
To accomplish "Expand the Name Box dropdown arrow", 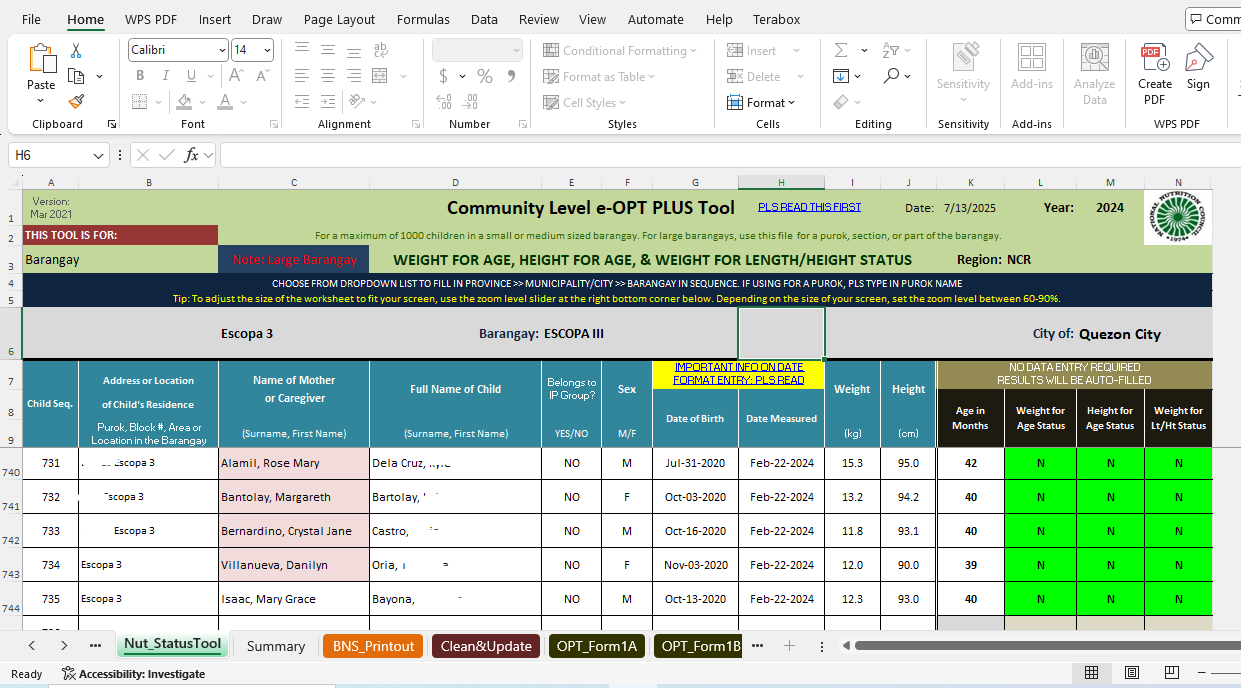I will 99,155.
